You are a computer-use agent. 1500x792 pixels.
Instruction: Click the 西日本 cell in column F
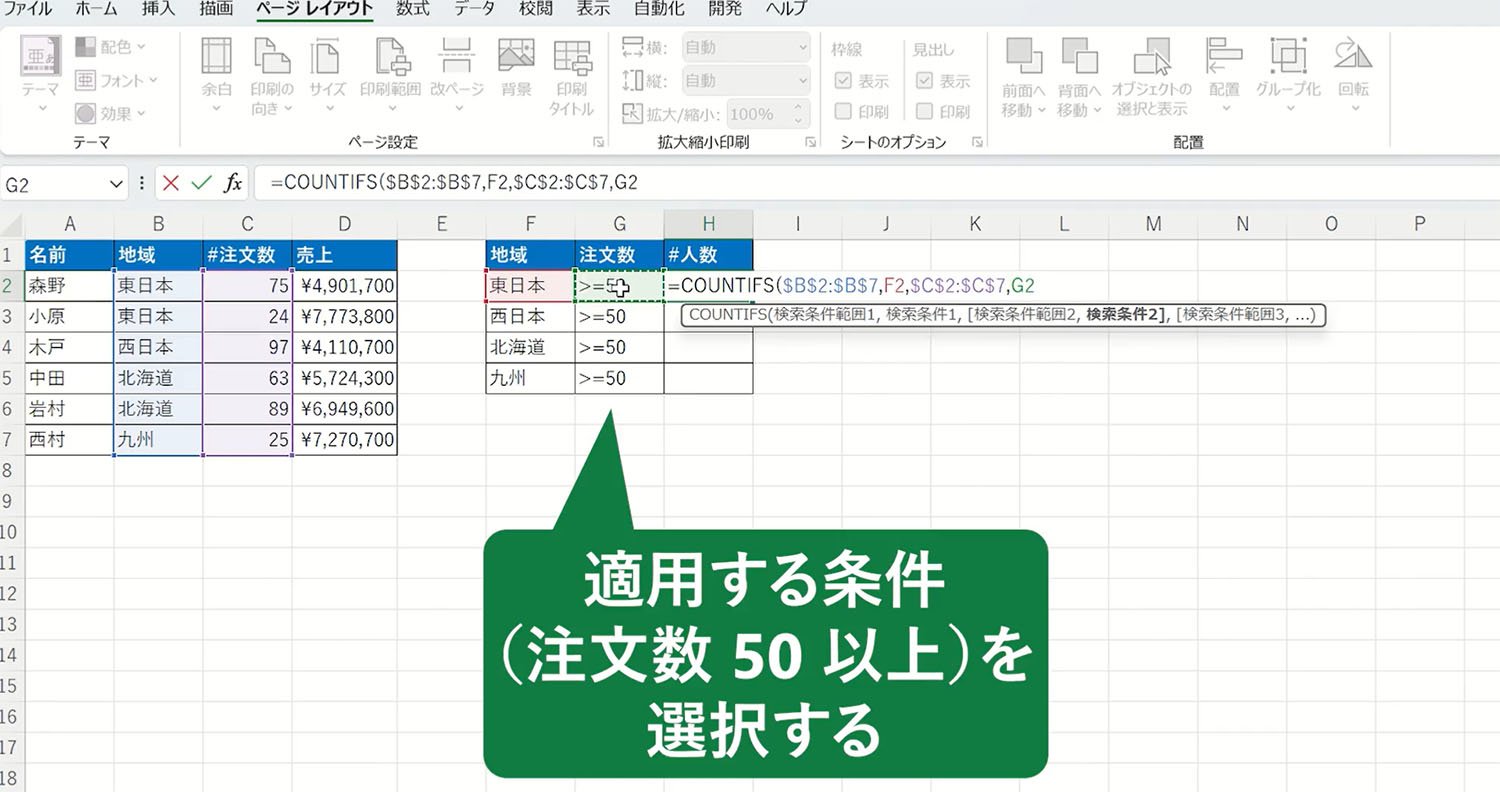530,316
